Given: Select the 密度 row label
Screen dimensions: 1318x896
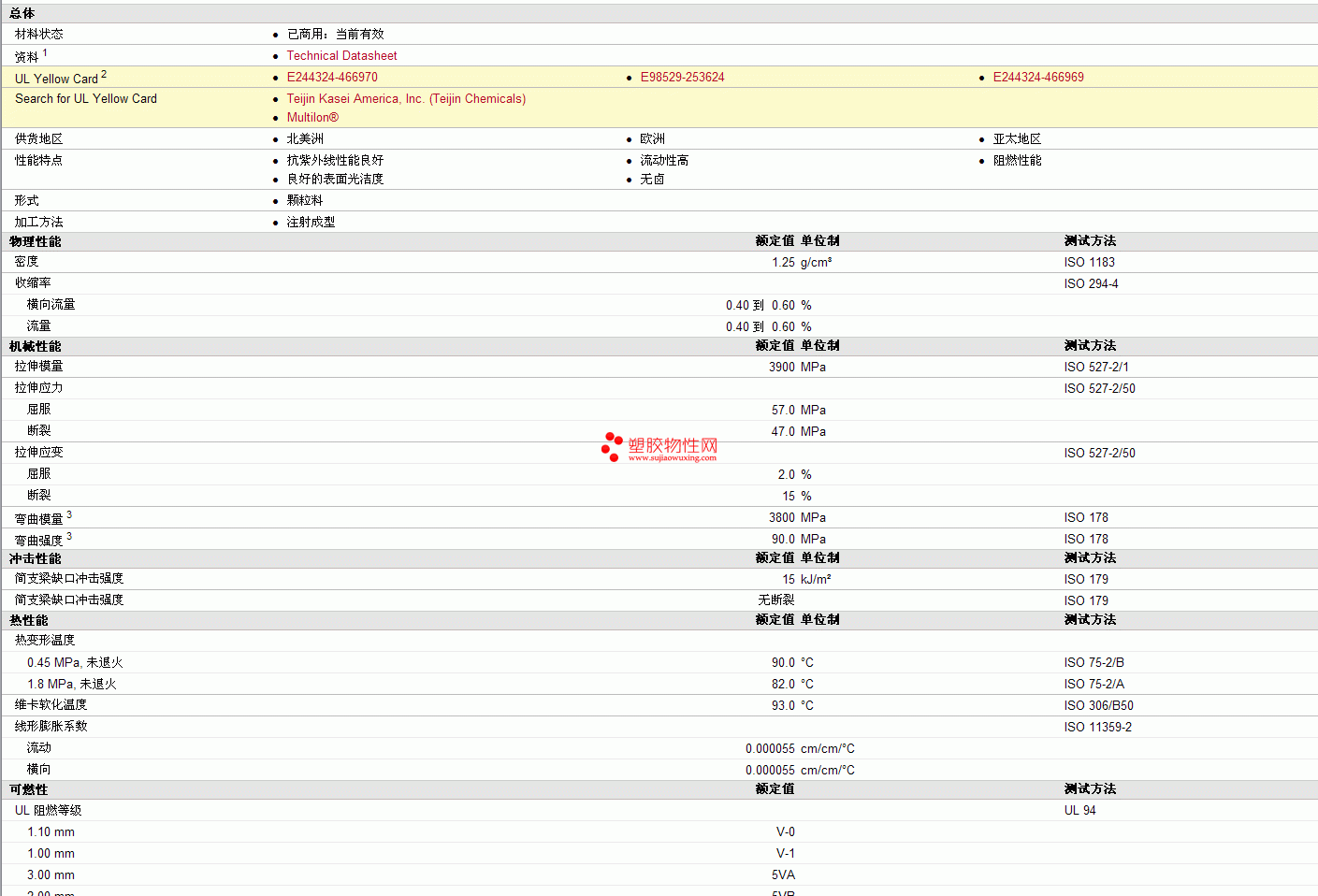Looking at the screenshot, I should tap(27, 262).
